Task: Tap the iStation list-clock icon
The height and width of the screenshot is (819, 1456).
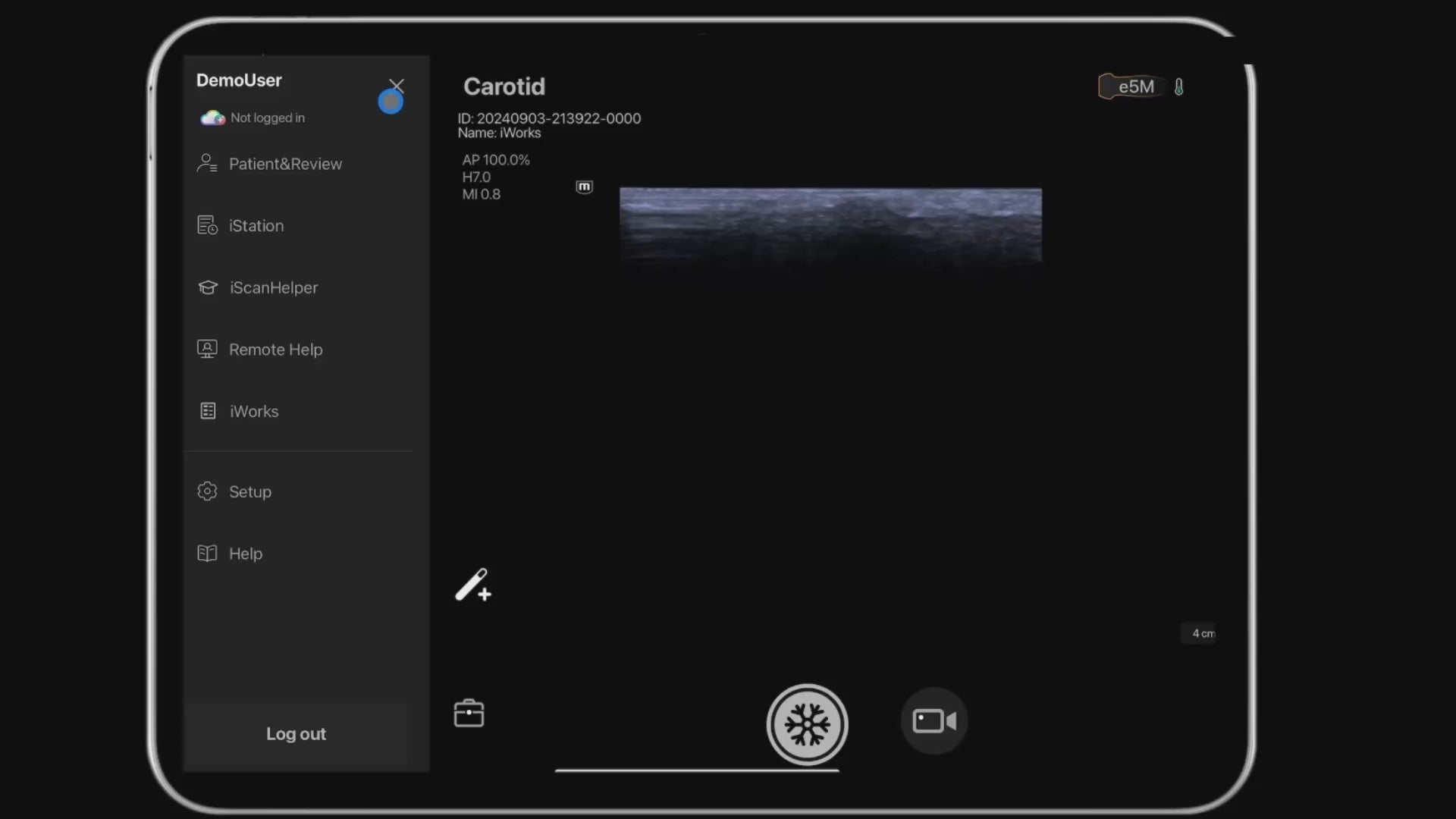Action: tap(207, 225)
